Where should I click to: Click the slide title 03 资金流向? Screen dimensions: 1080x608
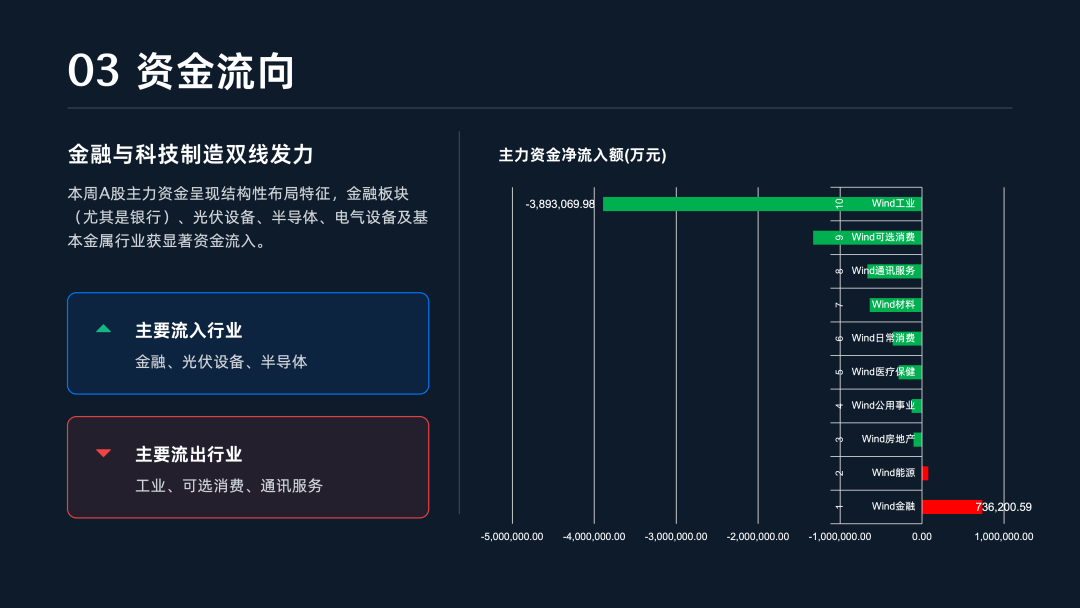[x=181, y=72]
